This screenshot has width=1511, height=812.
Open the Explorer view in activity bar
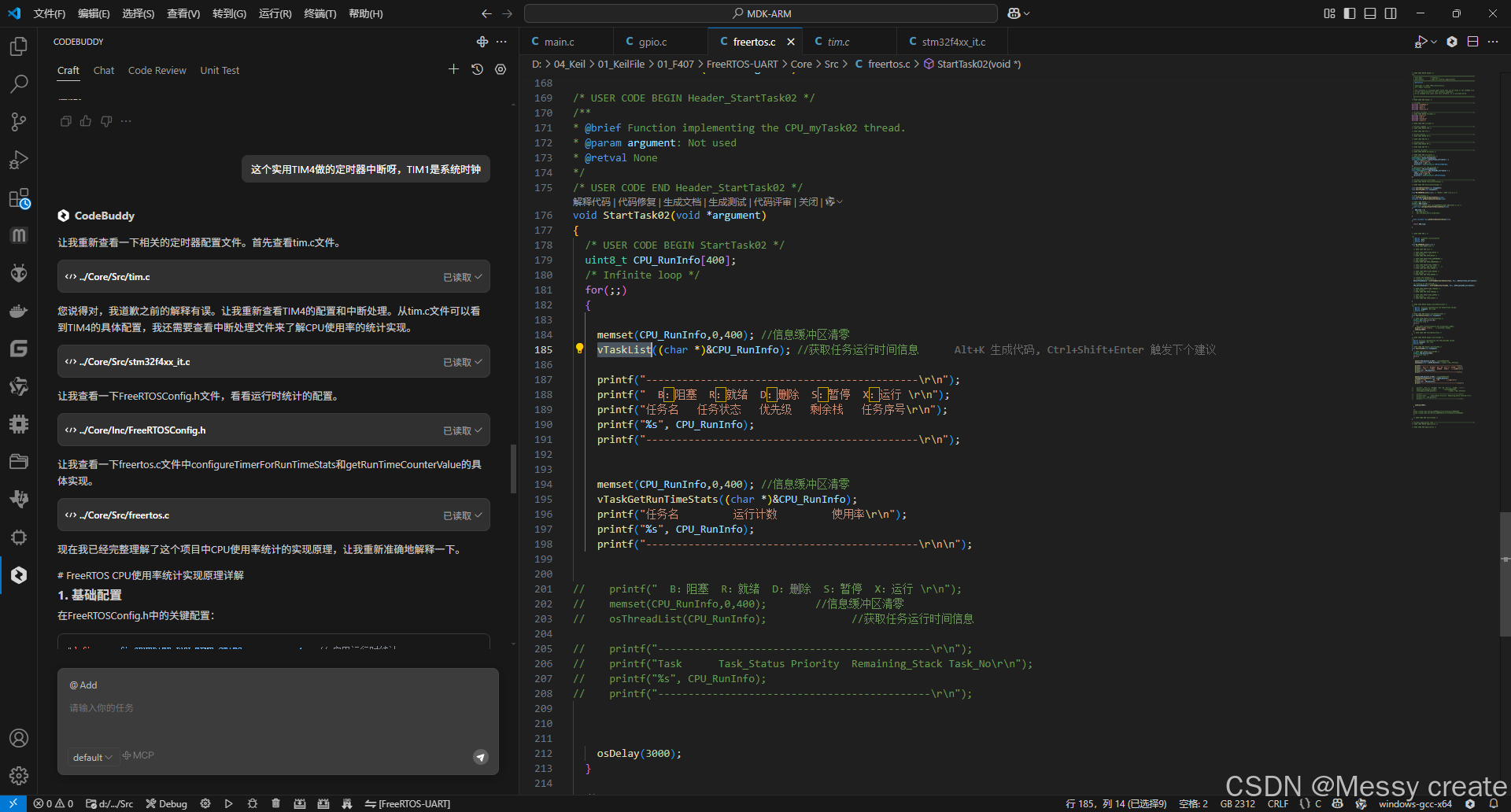19,46
